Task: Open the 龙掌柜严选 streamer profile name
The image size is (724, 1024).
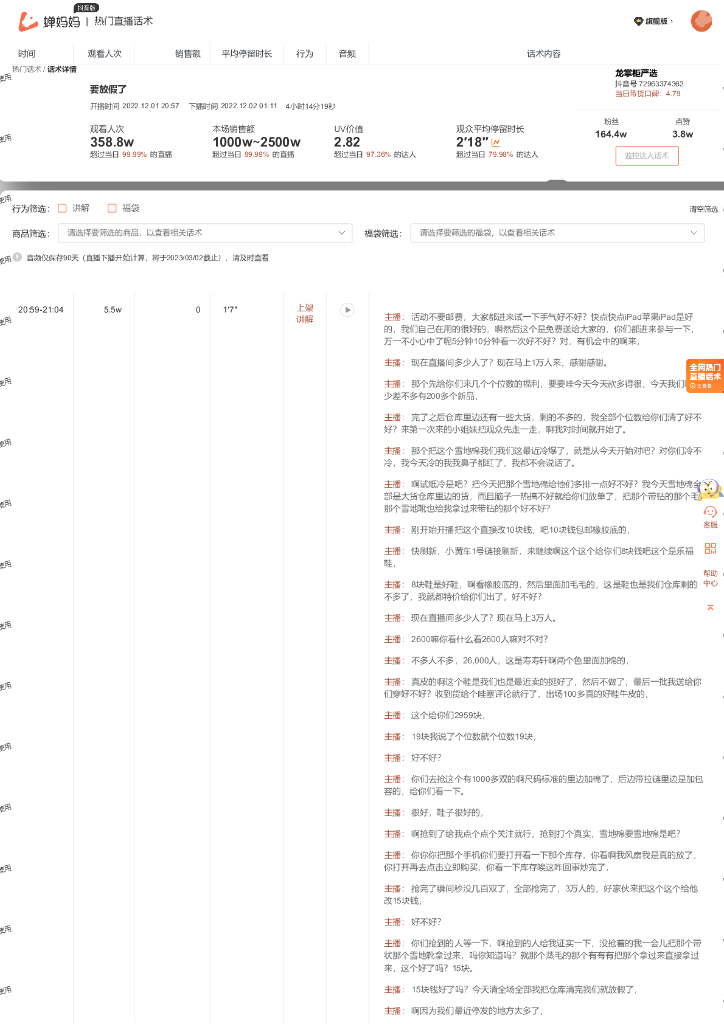Action: [x=636, y=73]
